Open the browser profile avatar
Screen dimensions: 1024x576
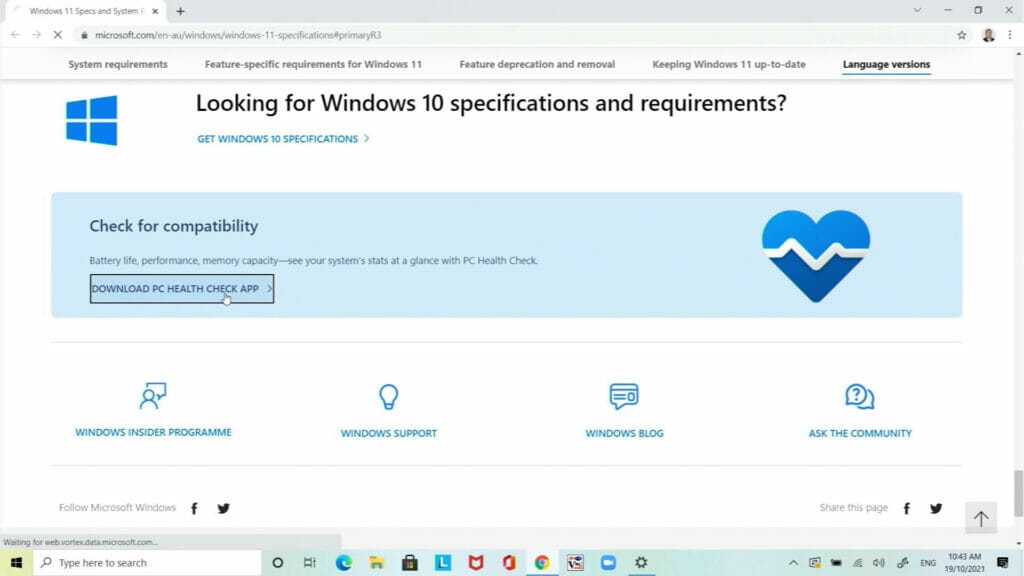(989, 33)
